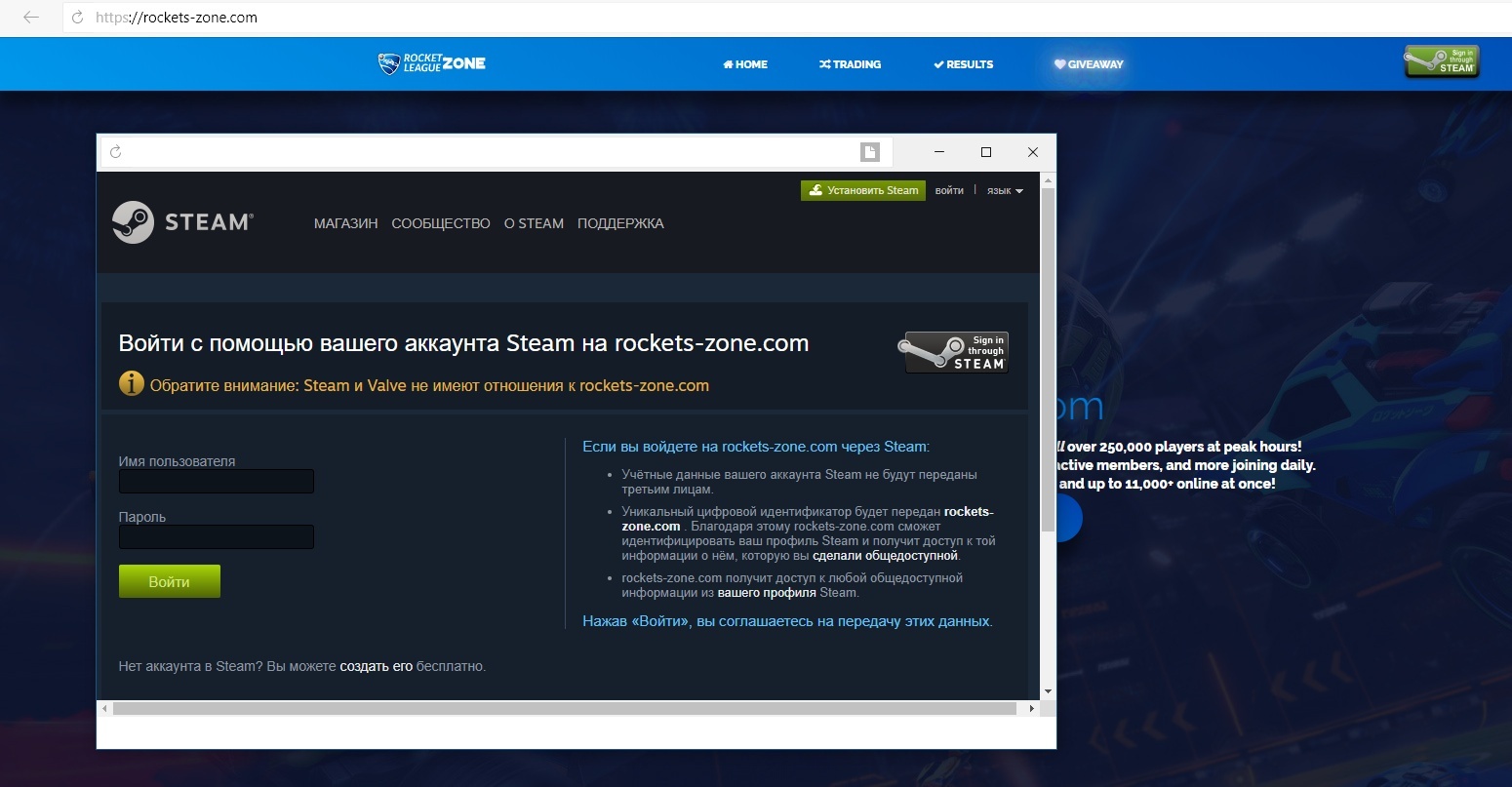The width and height of the screenshot is (1512, 787).
Task: Click the horizontal scroll left arrow
Action: point(105,709)
